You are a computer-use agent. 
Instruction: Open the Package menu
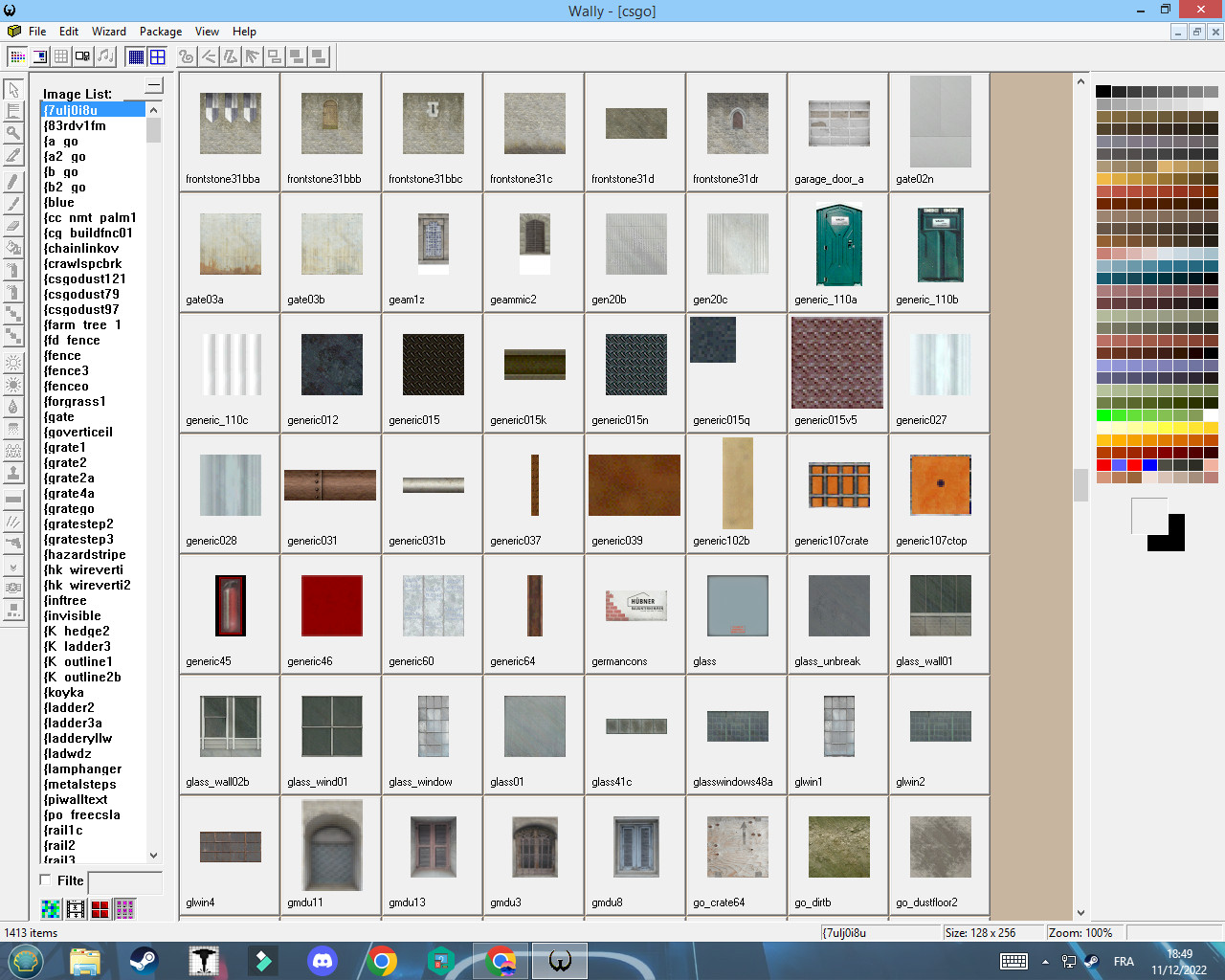[x=161, y=32]
